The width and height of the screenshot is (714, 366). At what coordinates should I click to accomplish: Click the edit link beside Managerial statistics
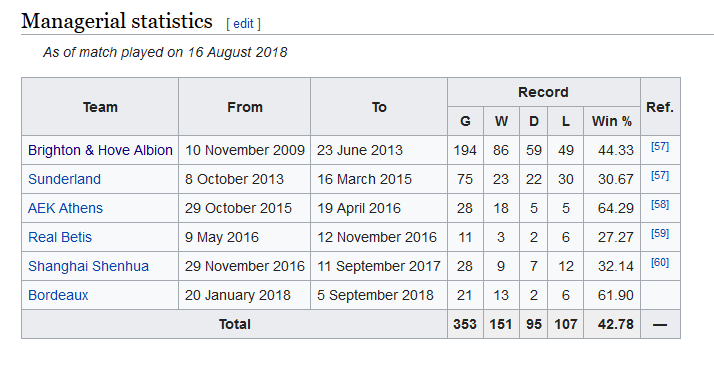point(243,24)
